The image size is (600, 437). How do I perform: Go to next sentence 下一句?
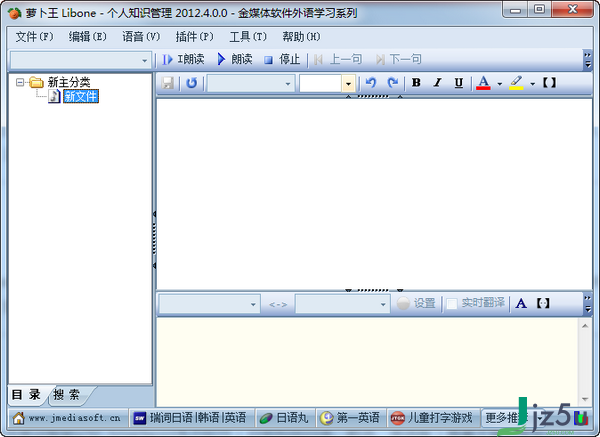click(x=399, y=59)
